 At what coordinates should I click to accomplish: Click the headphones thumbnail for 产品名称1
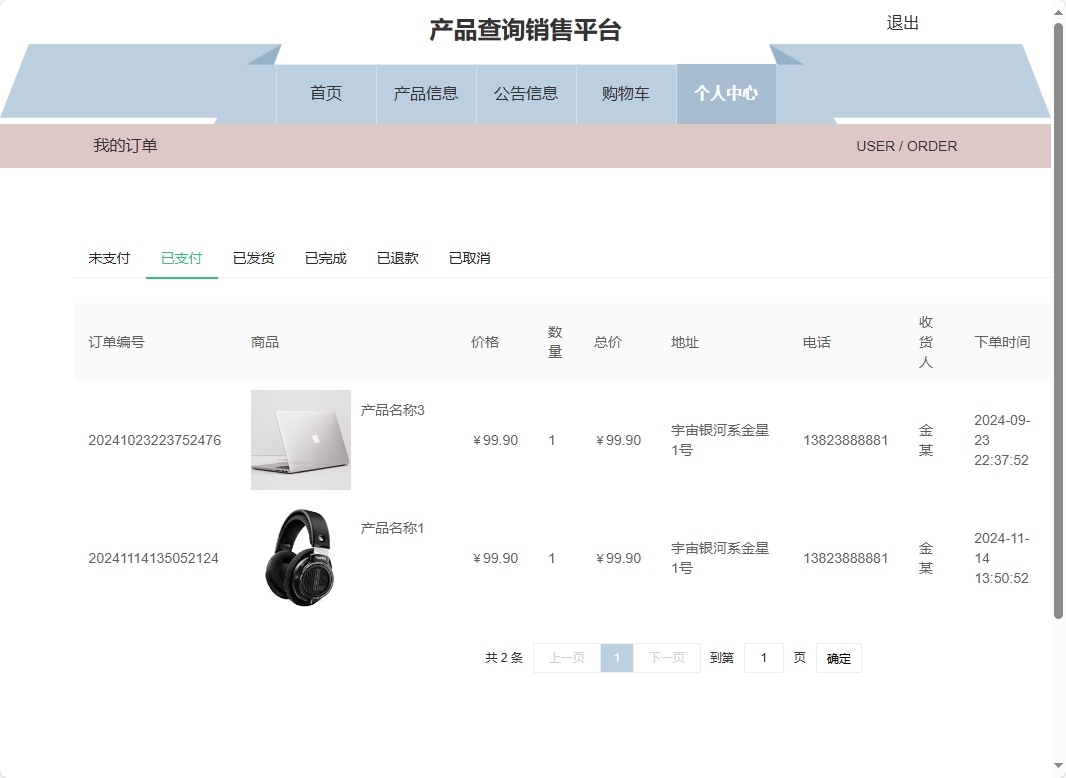click(300, 557)
